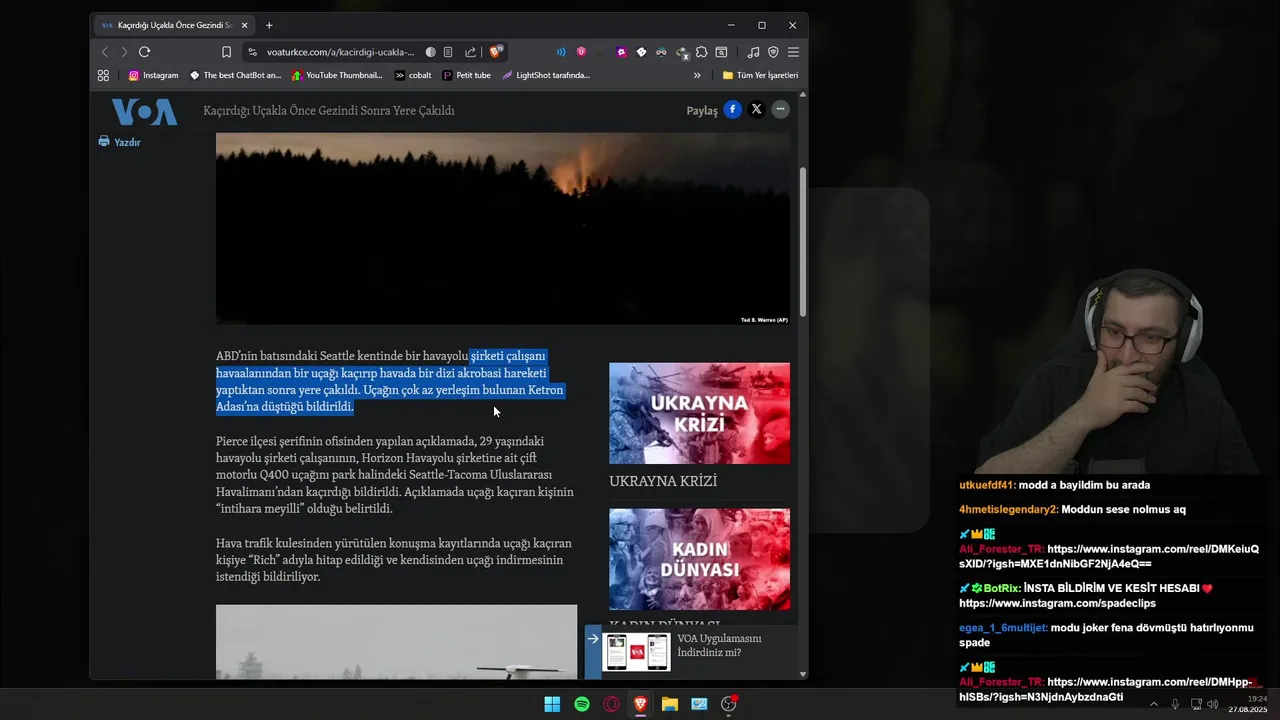
Task: Open reader mode icon in address bar
Action: [448, 52]
